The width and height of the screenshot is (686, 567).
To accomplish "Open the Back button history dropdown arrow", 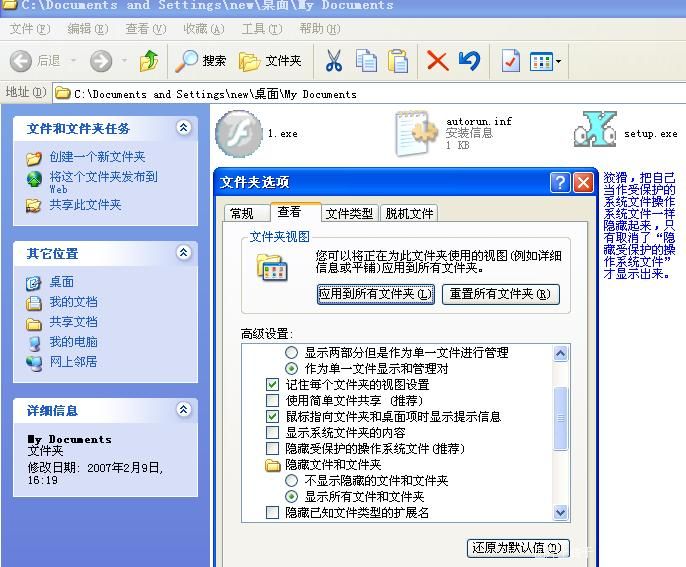I will tap(74, 61).
